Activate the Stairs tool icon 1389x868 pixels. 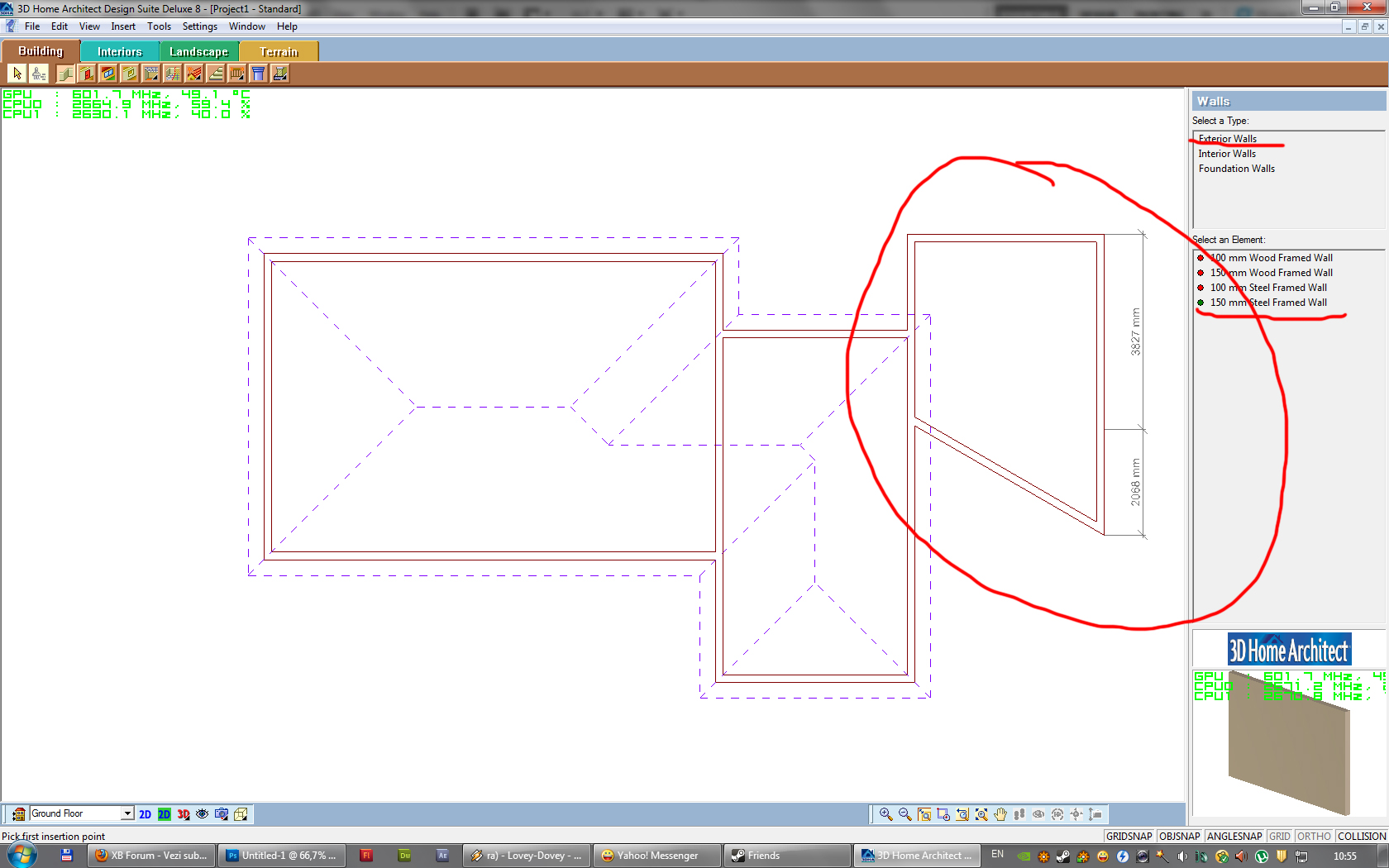(216, 74)
